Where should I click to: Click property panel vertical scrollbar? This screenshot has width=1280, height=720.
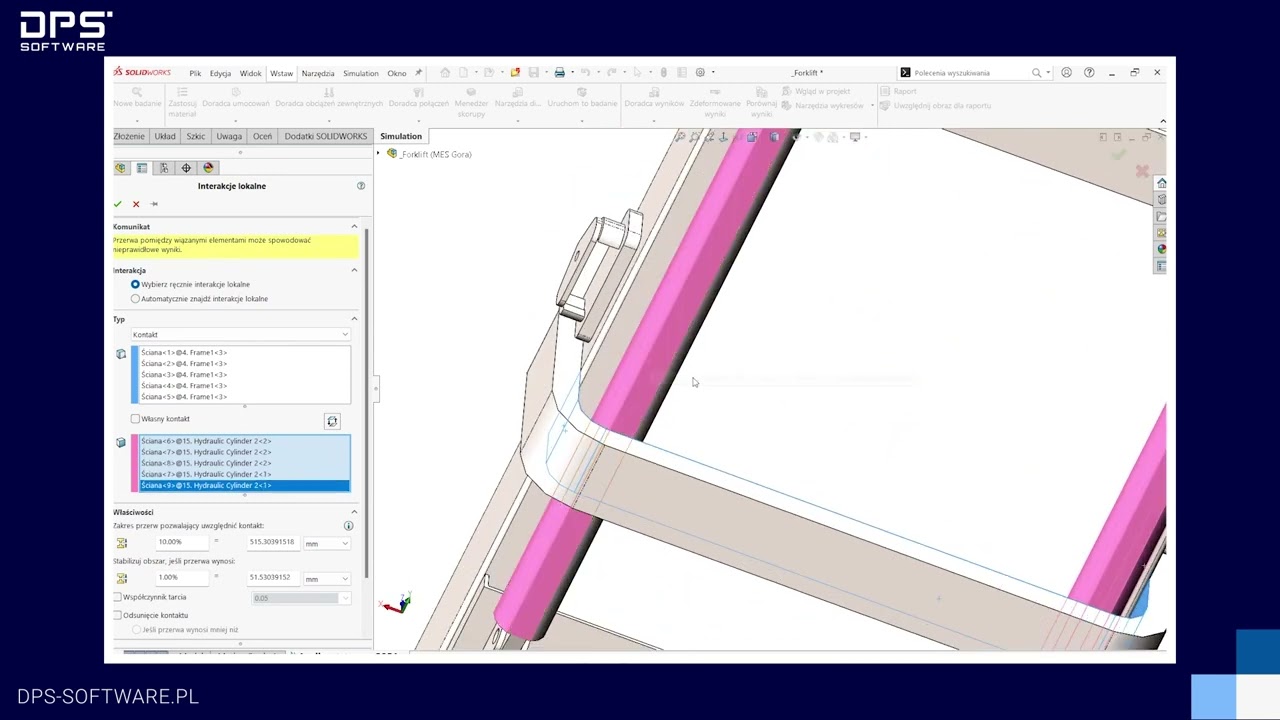tap(367, 403)
